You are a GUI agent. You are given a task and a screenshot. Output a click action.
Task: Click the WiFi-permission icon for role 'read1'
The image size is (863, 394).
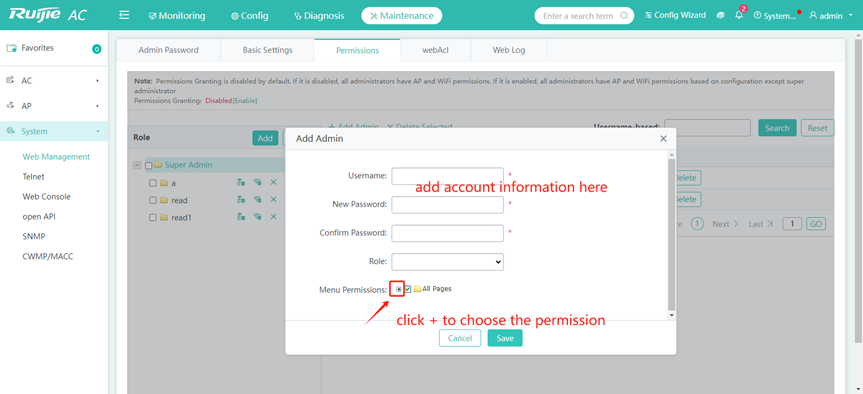point(257,217)
